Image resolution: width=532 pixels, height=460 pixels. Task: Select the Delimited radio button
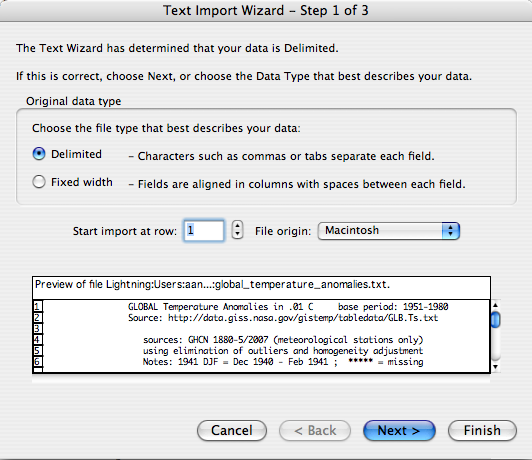pos(39,154)
